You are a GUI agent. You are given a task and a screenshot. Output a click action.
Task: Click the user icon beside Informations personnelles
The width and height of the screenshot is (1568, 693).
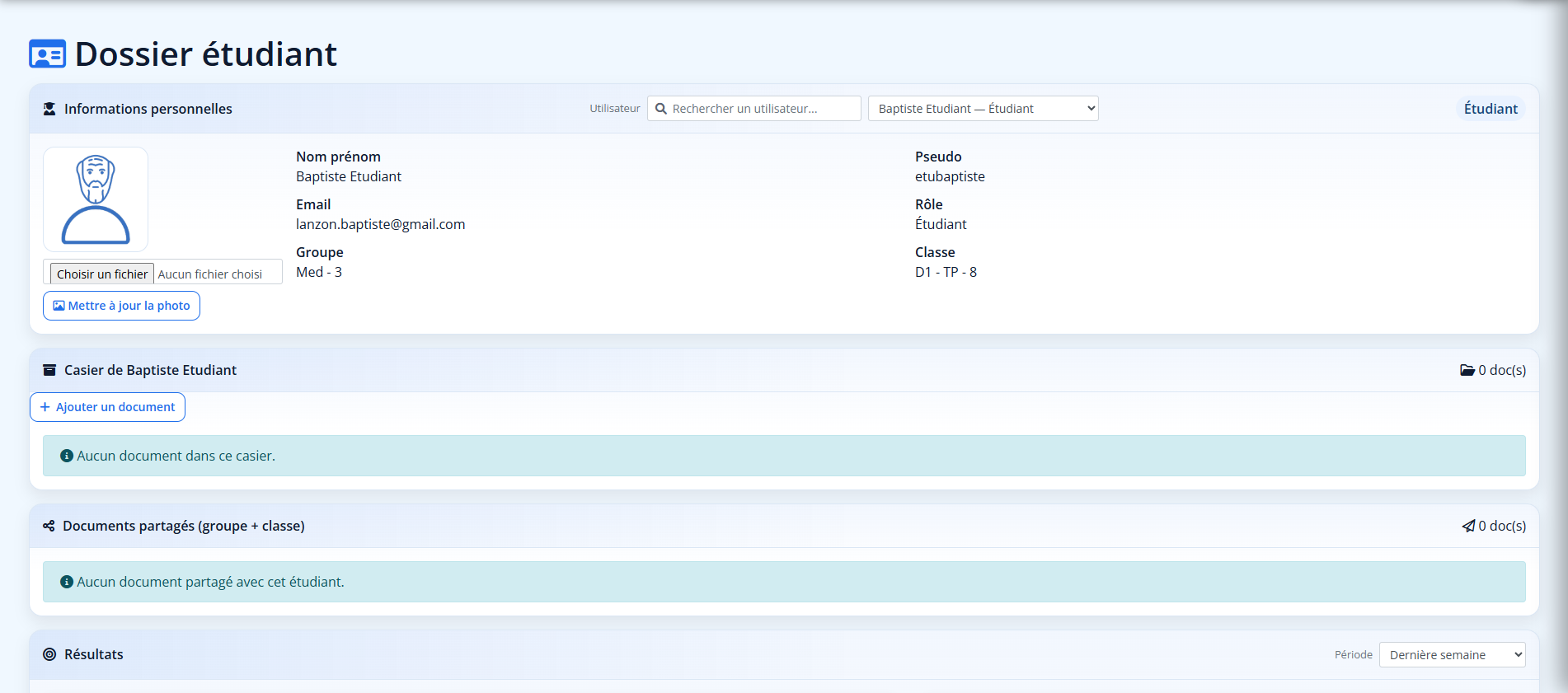(x=49, y=109)
